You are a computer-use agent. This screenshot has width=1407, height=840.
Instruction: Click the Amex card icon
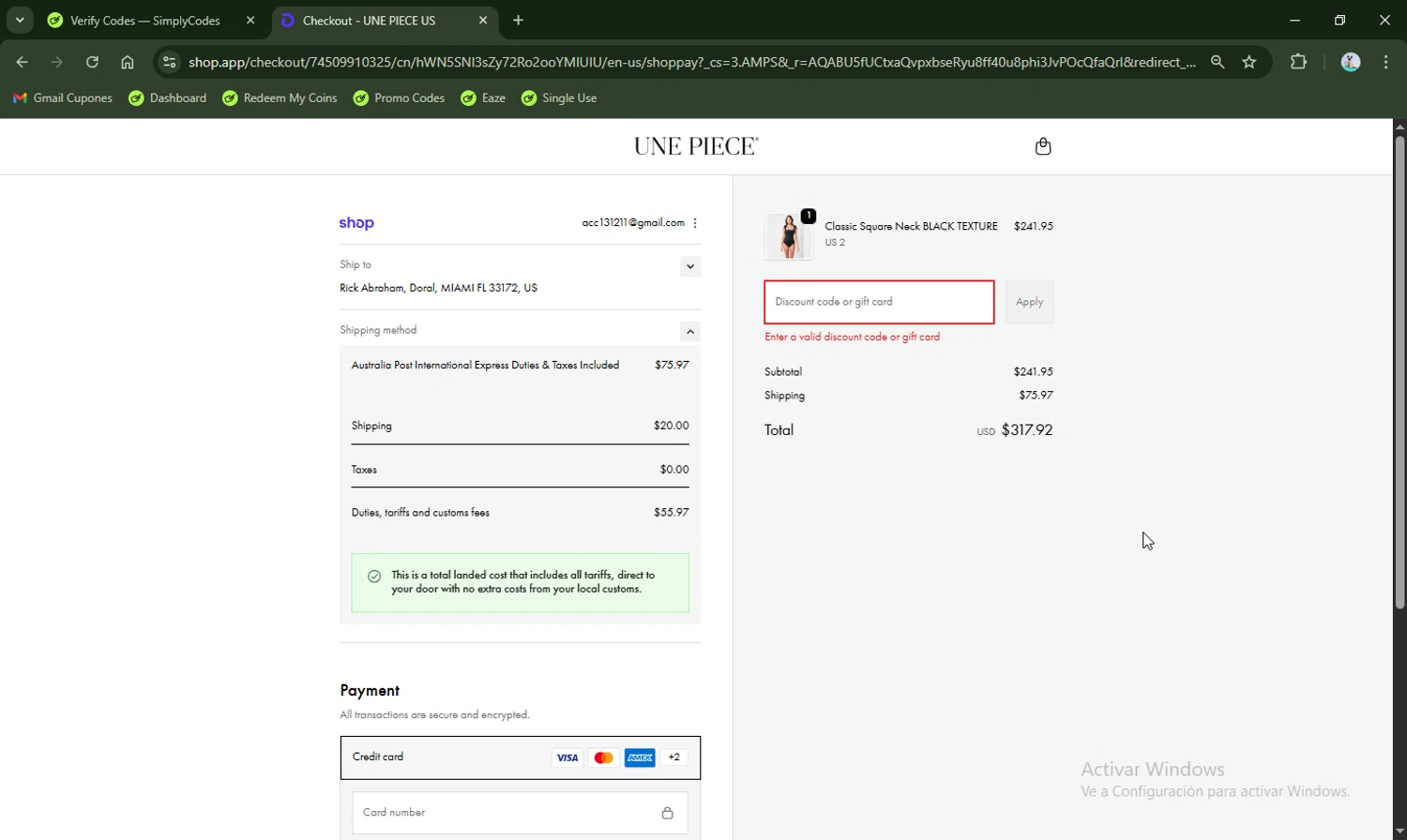pyautogui.click(x=640, y=757)
